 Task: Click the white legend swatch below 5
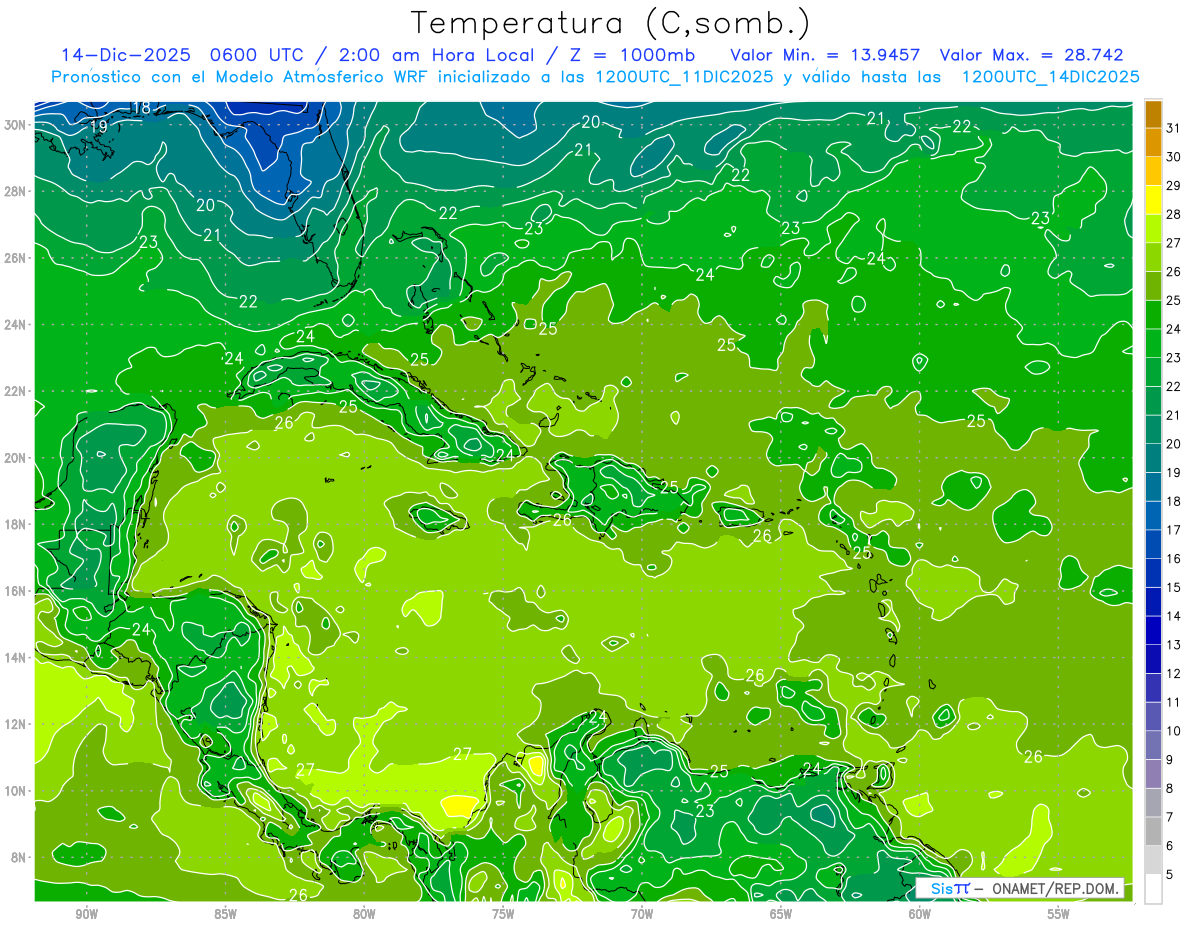pos(1153,889)
